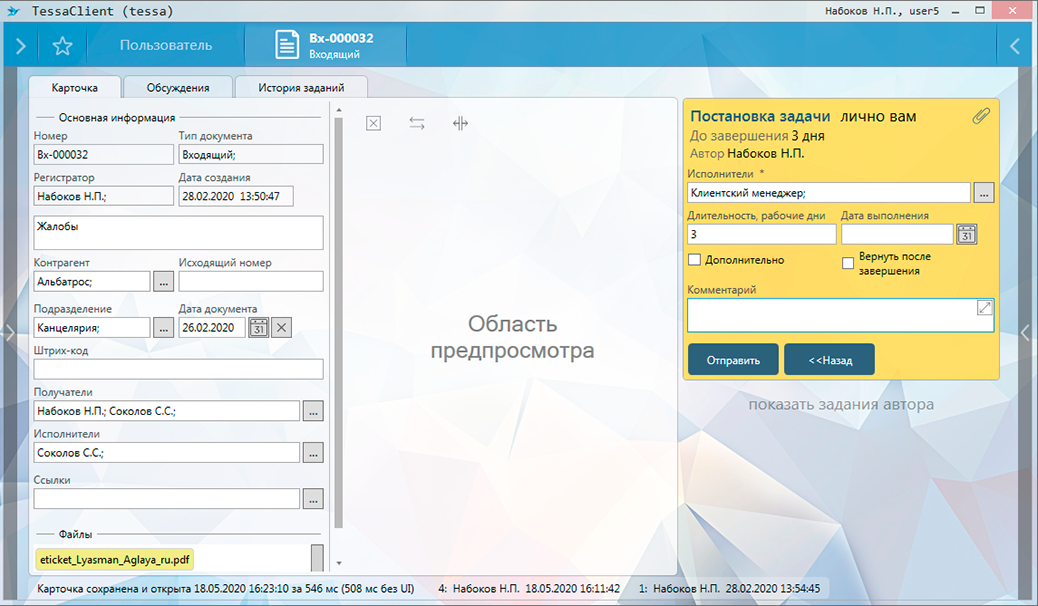This screenshot has height=606, width=1038.
Task: Expand the Комментарий field editor
Action: [984, 309]
